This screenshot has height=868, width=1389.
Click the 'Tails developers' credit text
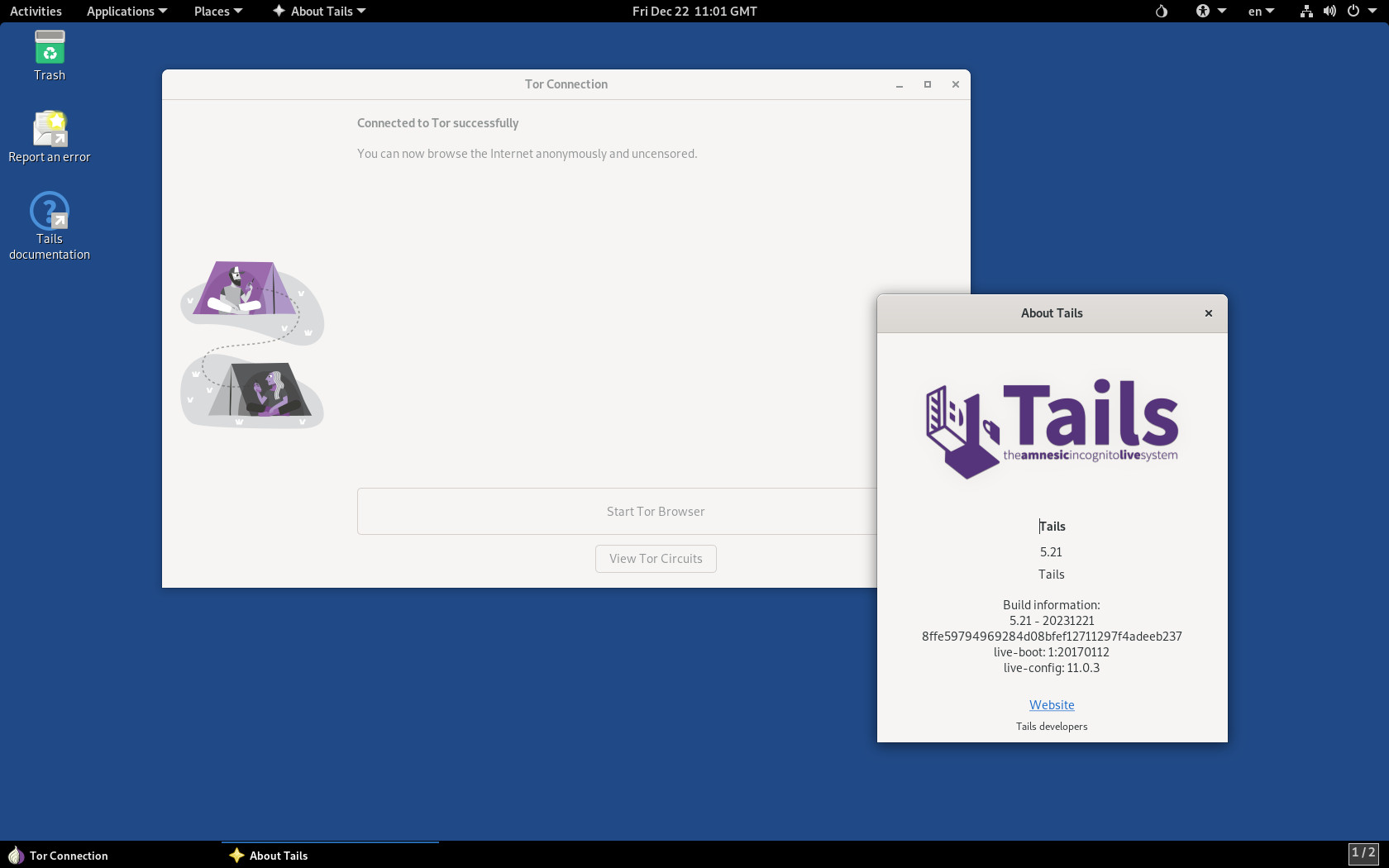[1052, 727]
